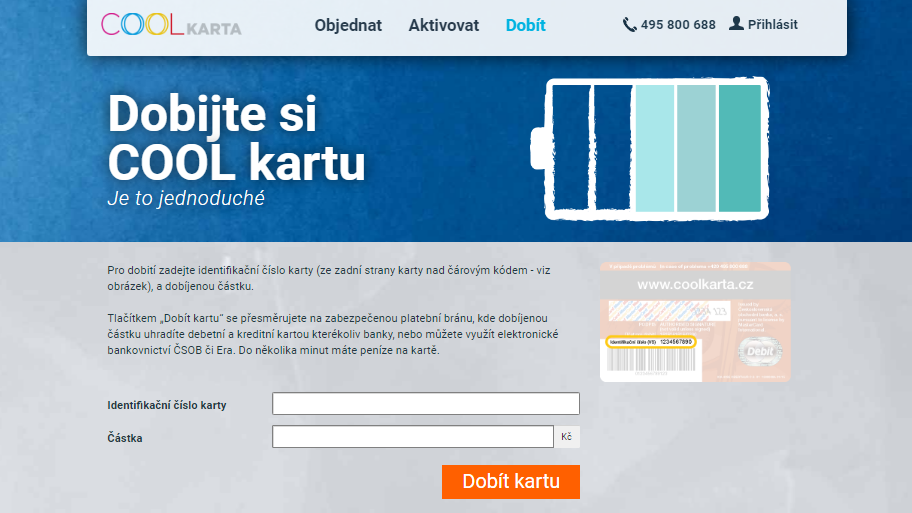Click paragraph starting Pro dobití zadejte
Image resolution: width=912 pixels, height=513 pixels.
click(x=329, y=278)
